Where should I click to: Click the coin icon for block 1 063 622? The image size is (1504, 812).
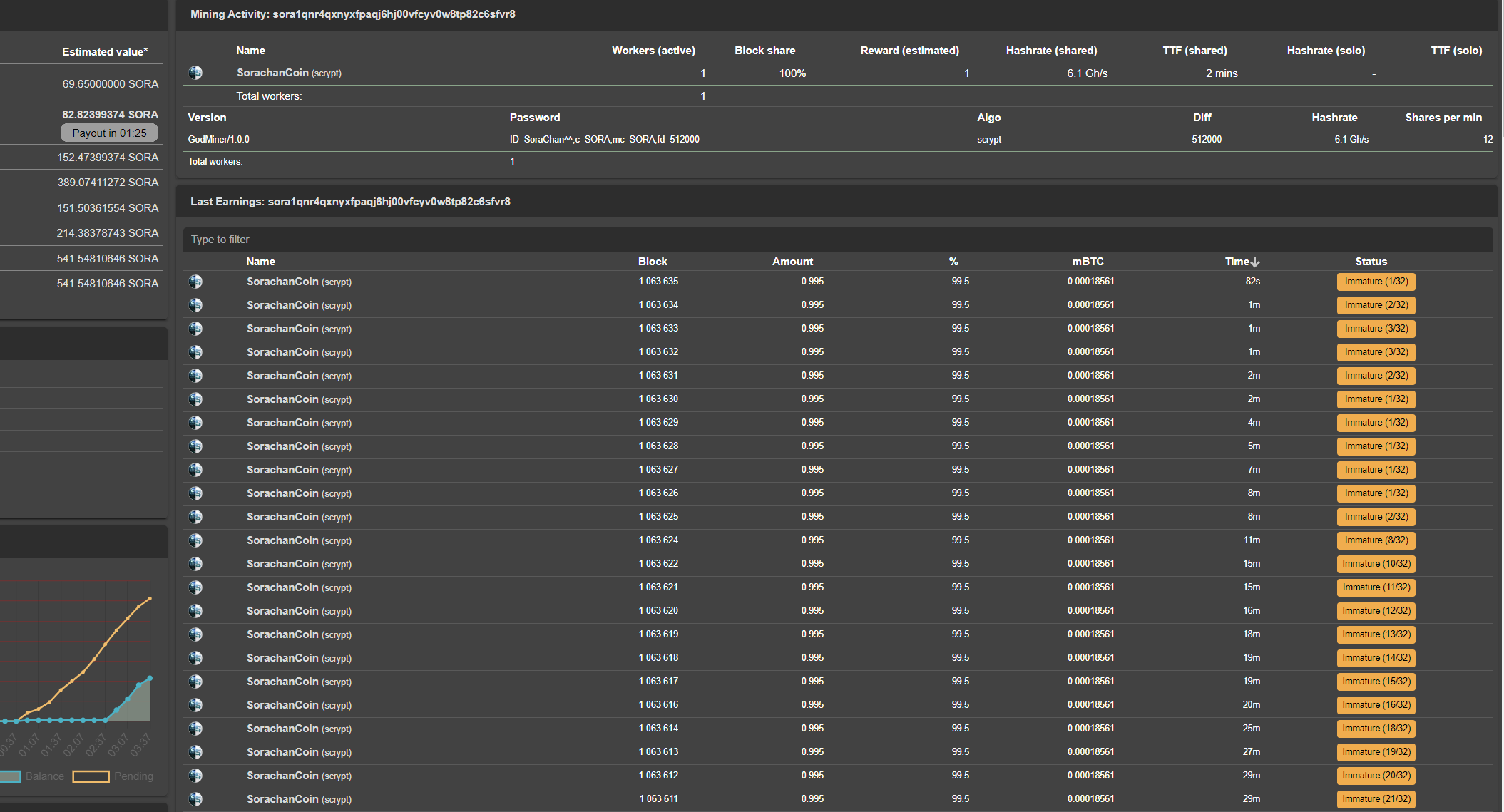coord(195,564)
